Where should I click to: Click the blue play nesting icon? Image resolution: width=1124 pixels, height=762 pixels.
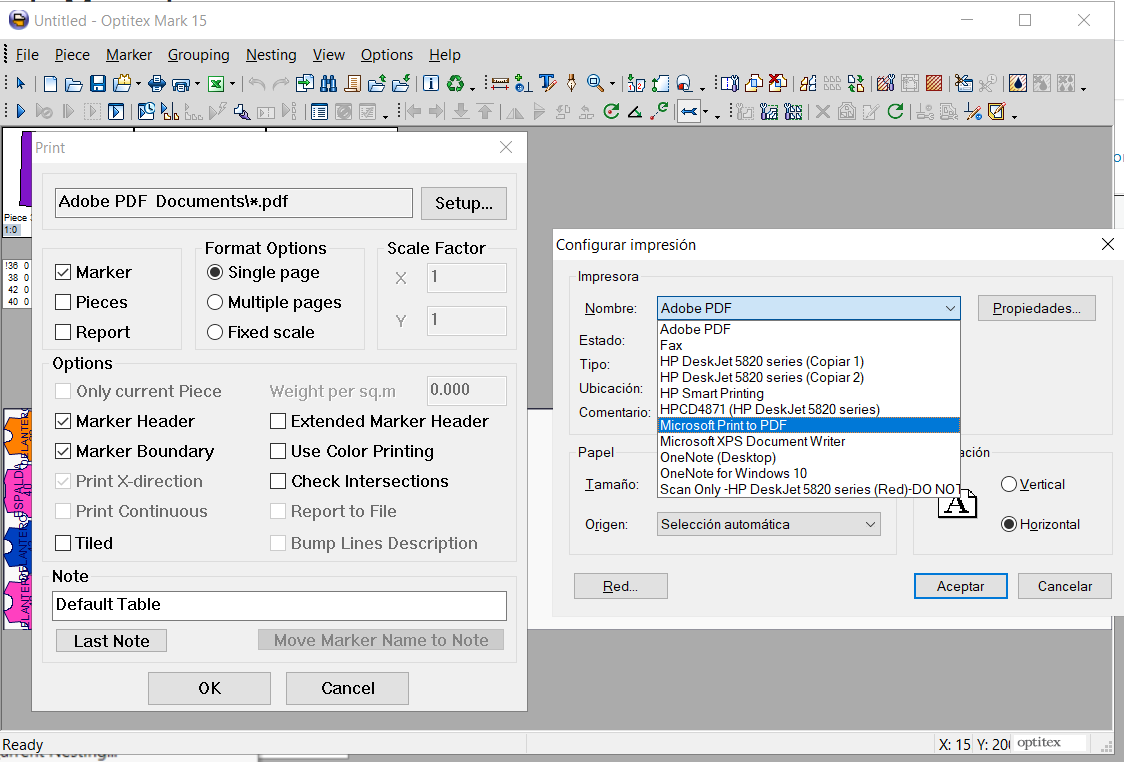point(21,111)
